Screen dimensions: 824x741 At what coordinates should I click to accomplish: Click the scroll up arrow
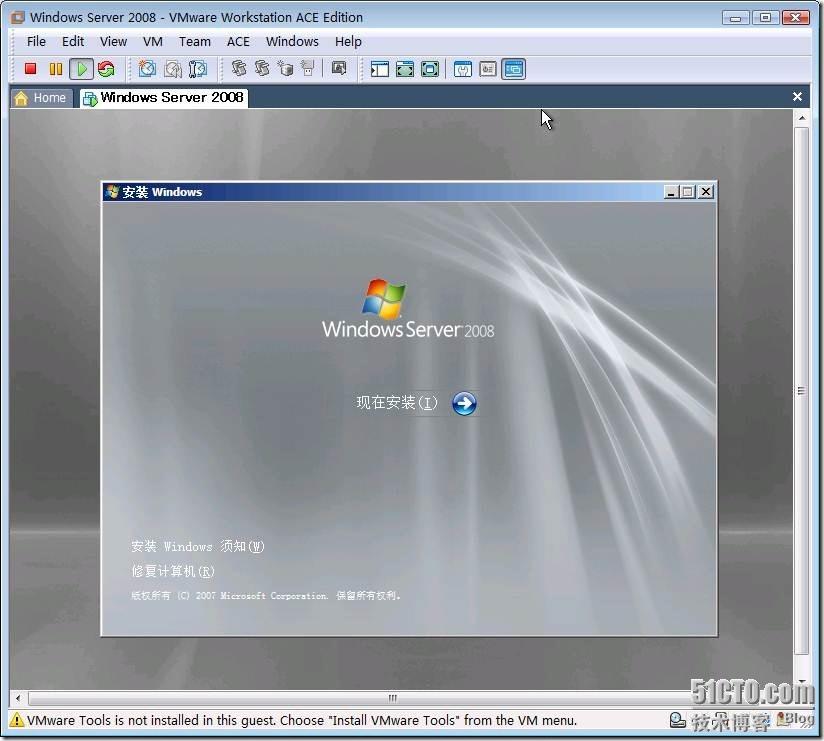(802, 118)
